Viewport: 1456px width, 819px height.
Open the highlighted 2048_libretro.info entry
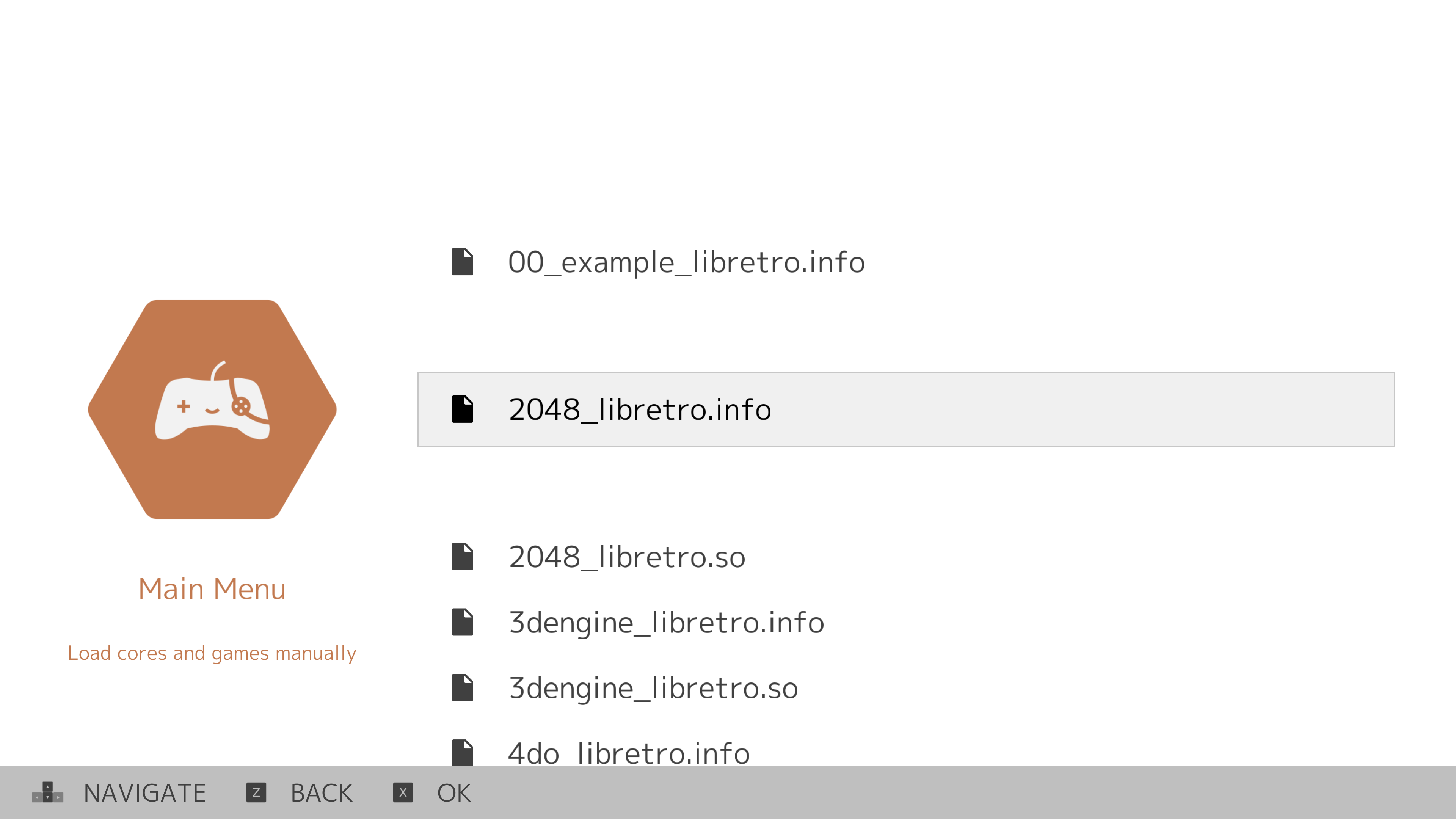point(906,409)
